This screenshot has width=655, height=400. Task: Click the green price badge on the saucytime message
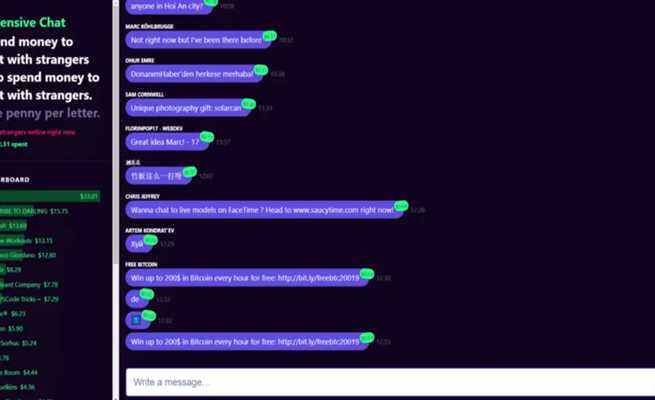[x=401, y=205]
